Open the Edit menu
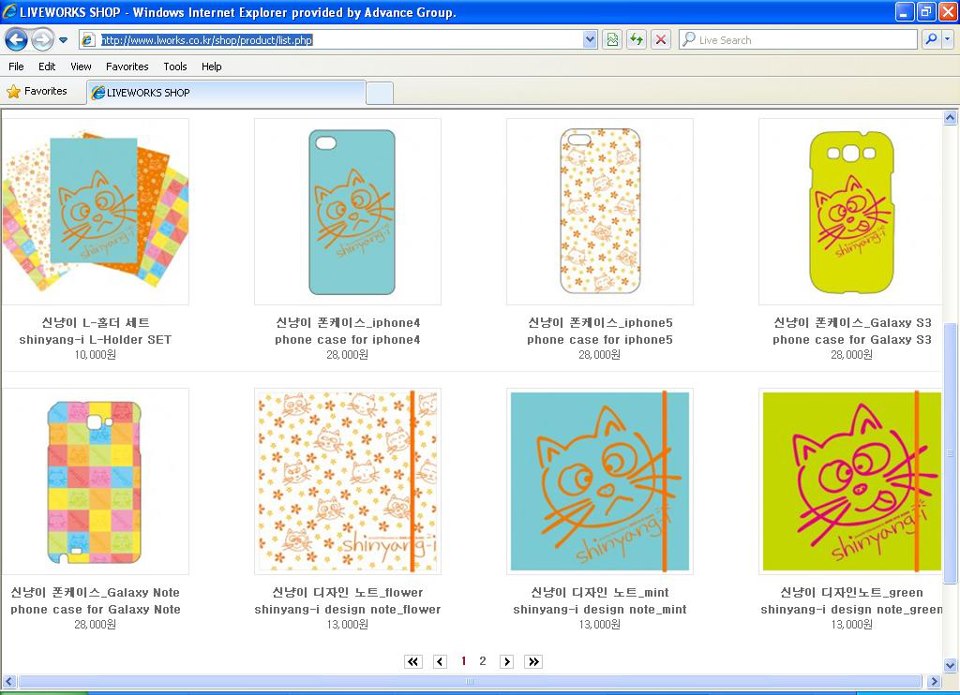The width and height of the screenshot is (960, 695). click(x=47, y=67)
